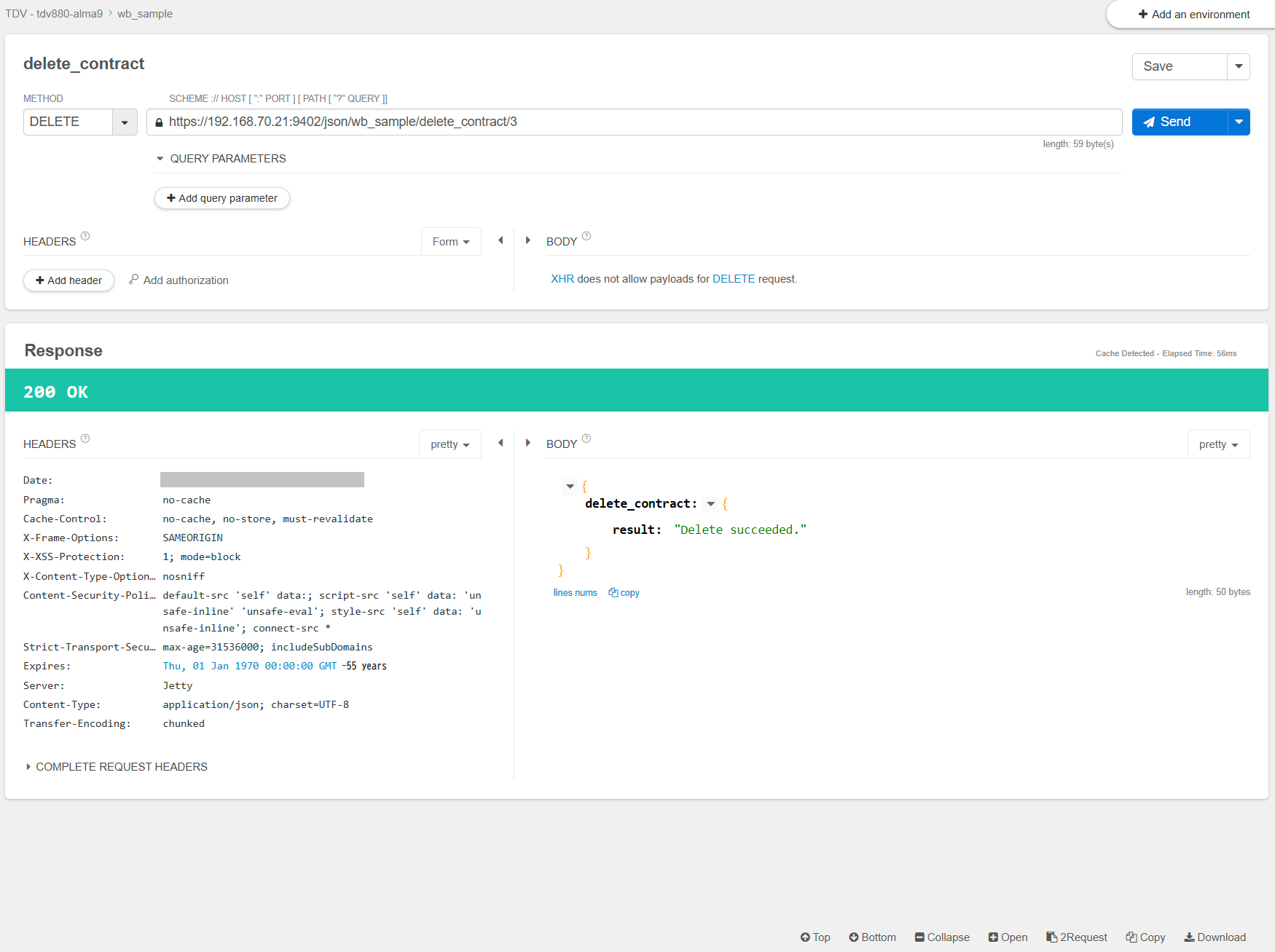Click the DELETE link in body message
Screen dimensions: 1275x952
[734, 279]
